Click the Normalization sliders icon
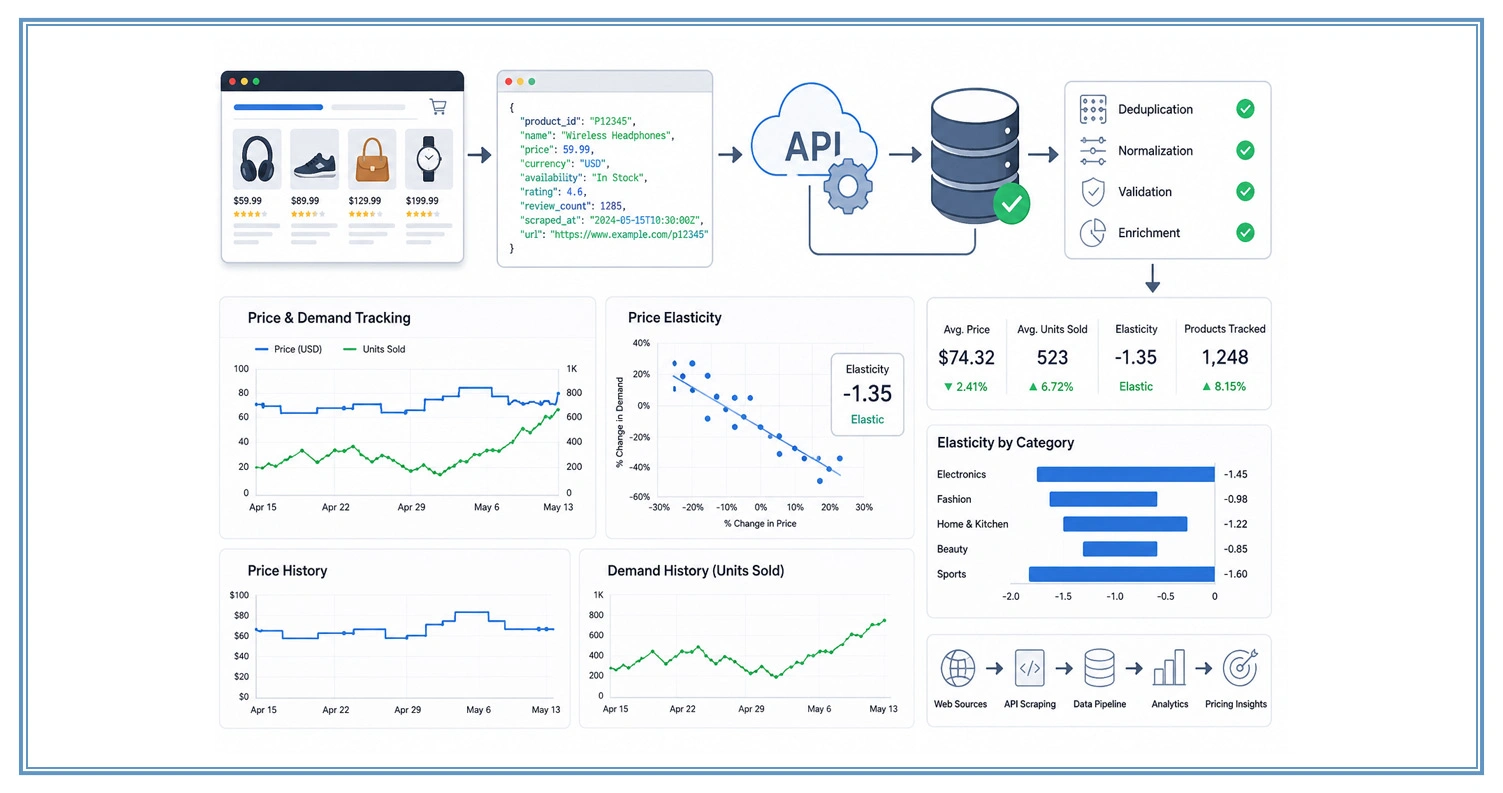Viewport: 1503px width, 793px height. (x=1093, y=150)
